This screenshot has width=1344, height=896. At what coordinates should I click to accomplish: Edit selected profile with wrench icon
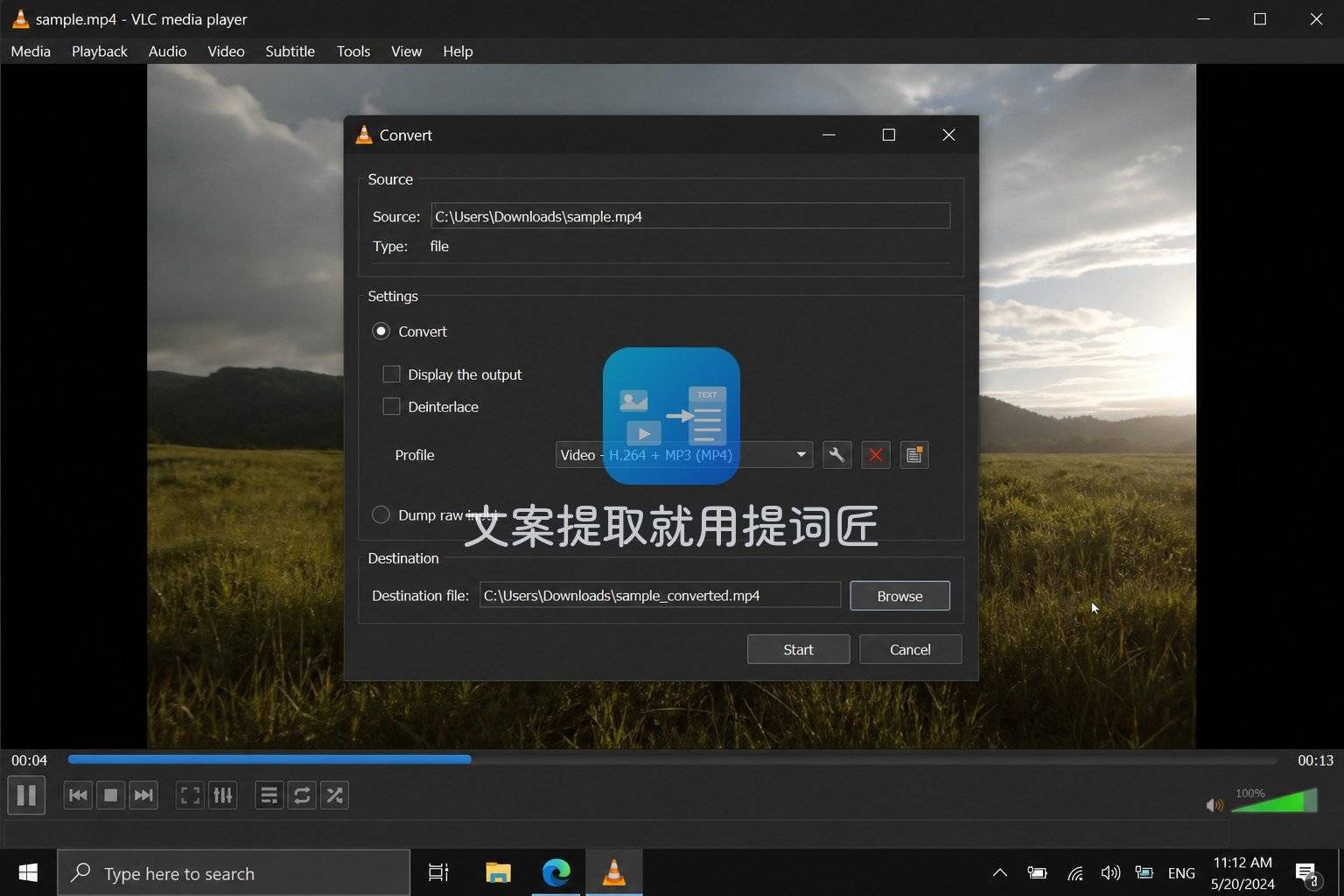coord(837,455)
